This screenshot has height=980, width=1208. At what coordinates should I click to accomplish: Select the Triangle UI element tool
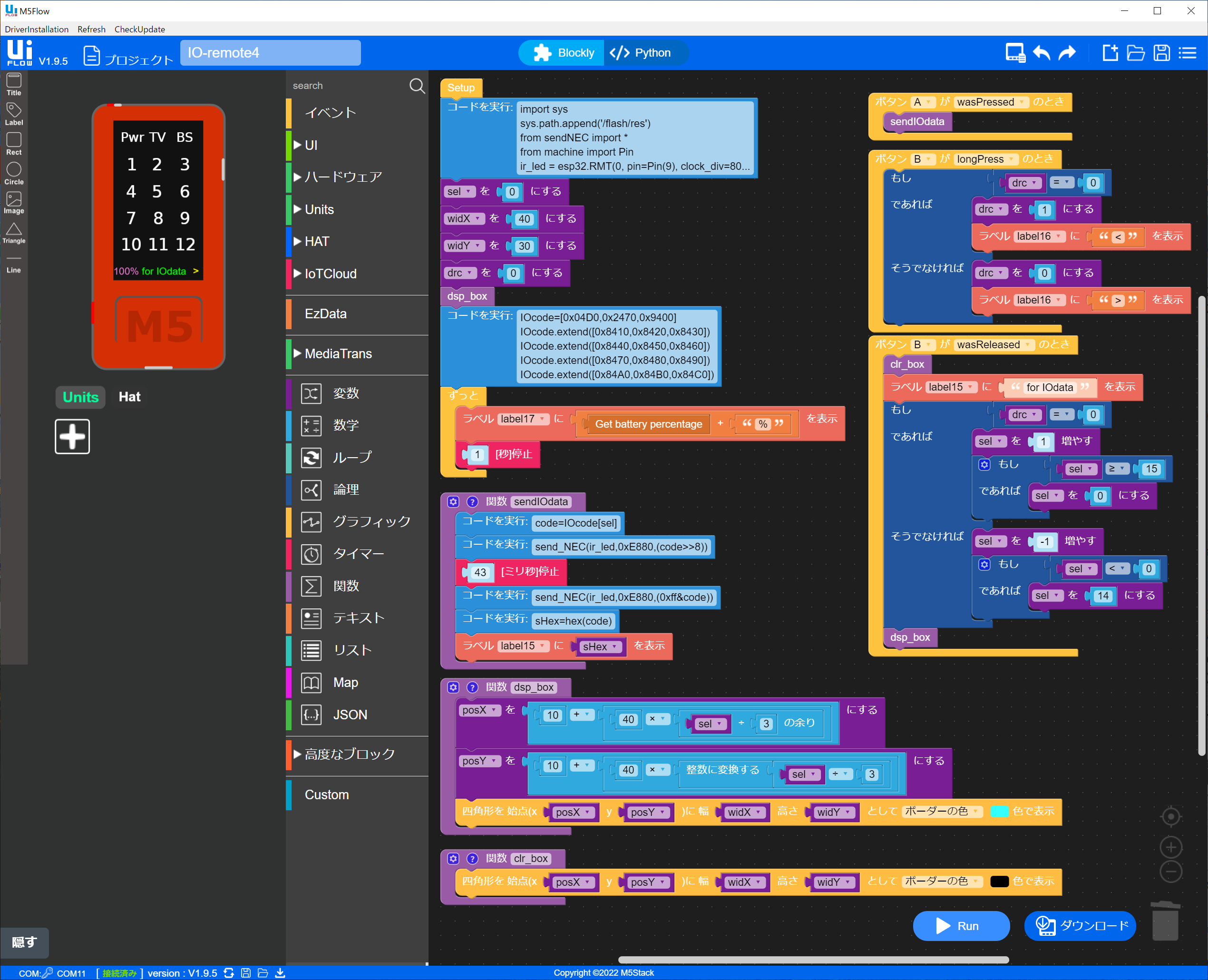13,233
